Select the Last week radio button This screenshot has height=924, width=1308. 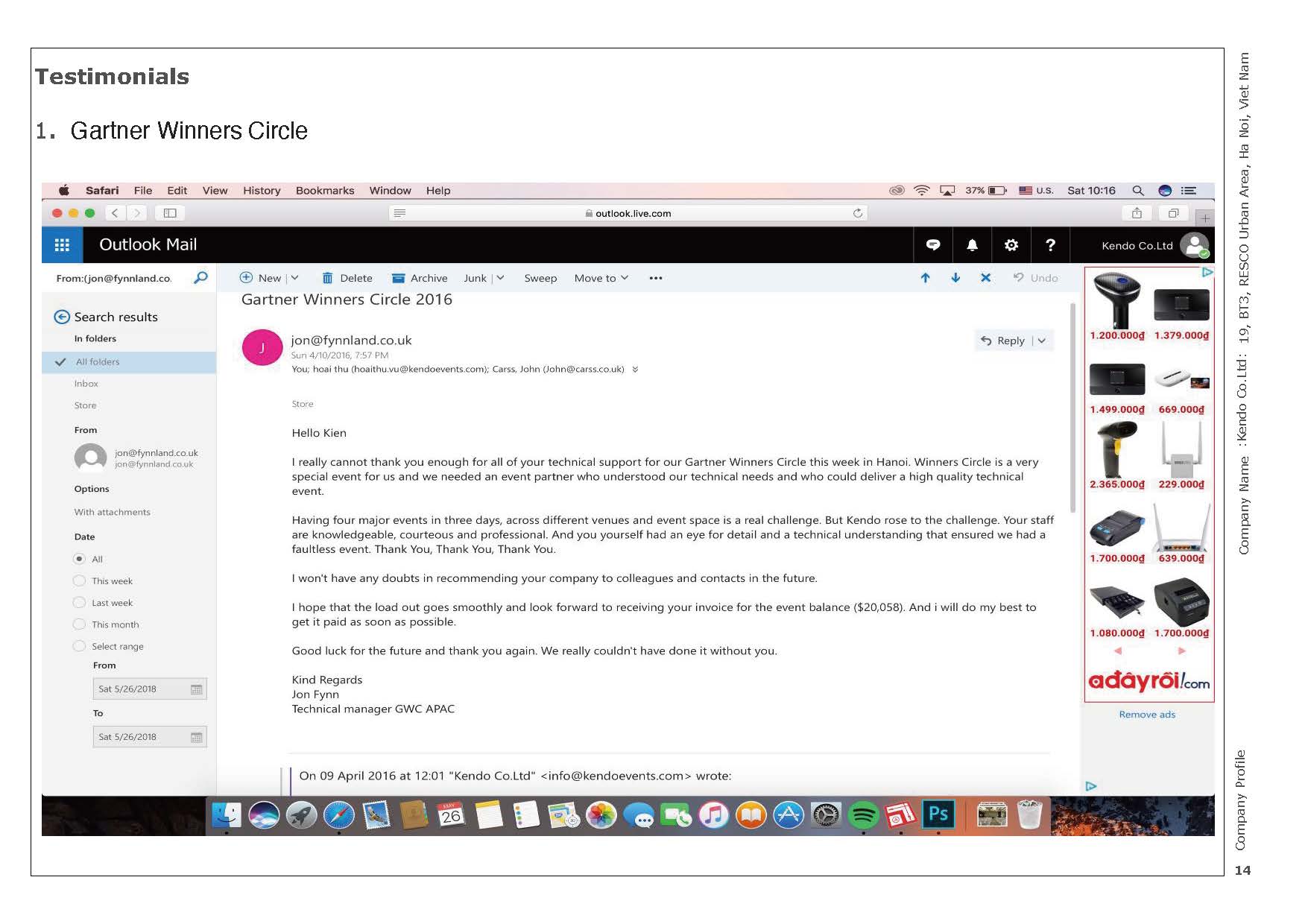[79, 602]
